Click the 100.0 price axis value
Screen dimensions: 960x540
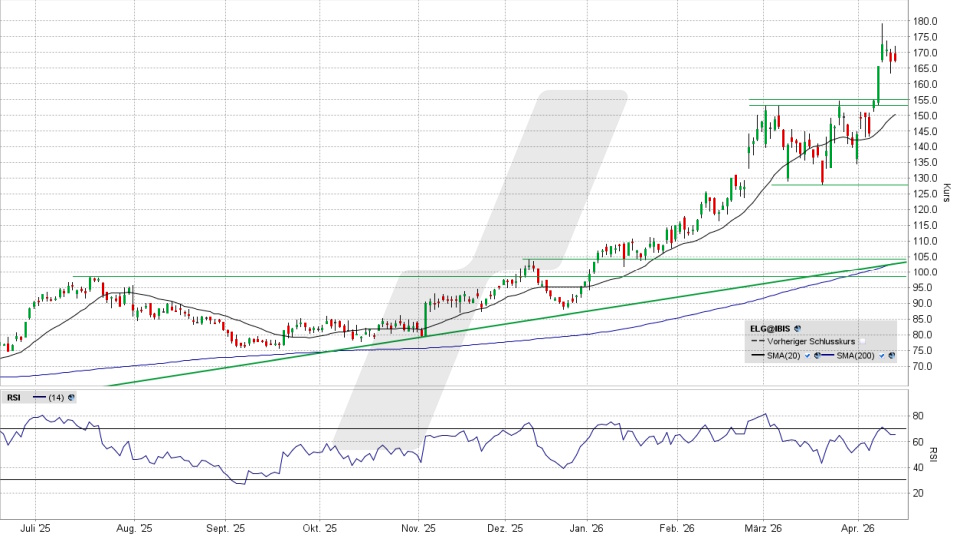925,272
